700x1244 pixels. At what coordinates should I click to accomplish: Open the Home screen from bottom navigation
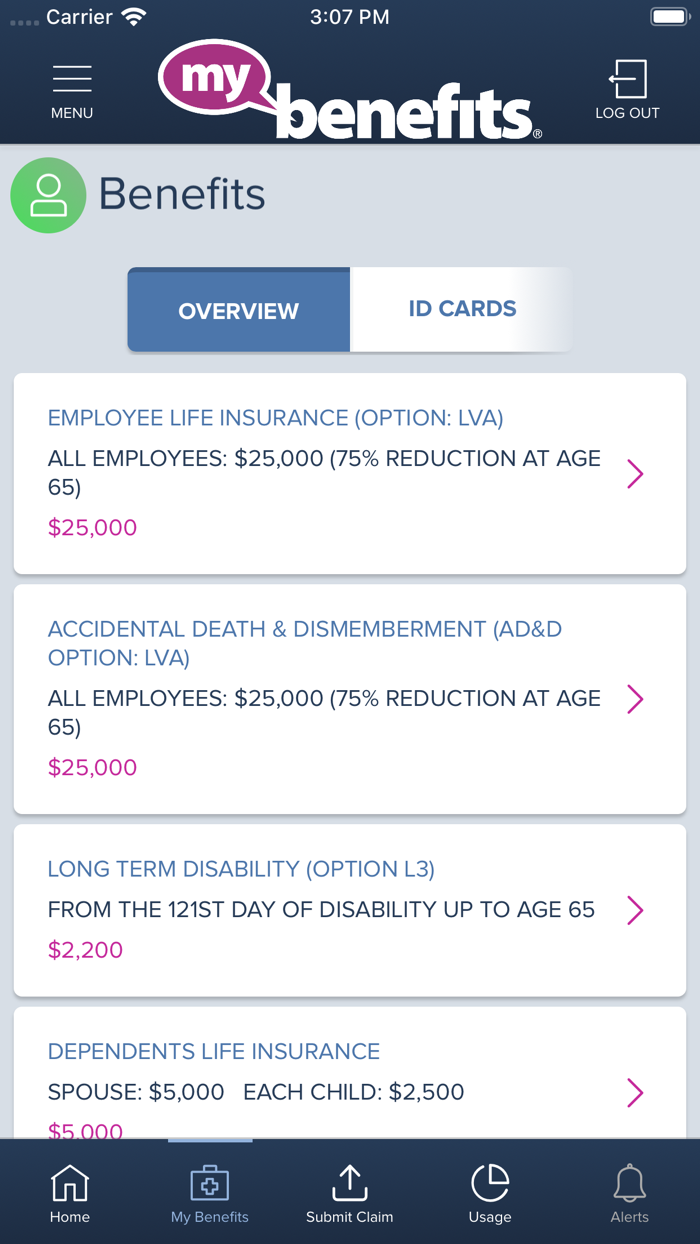coord(69,1192)
